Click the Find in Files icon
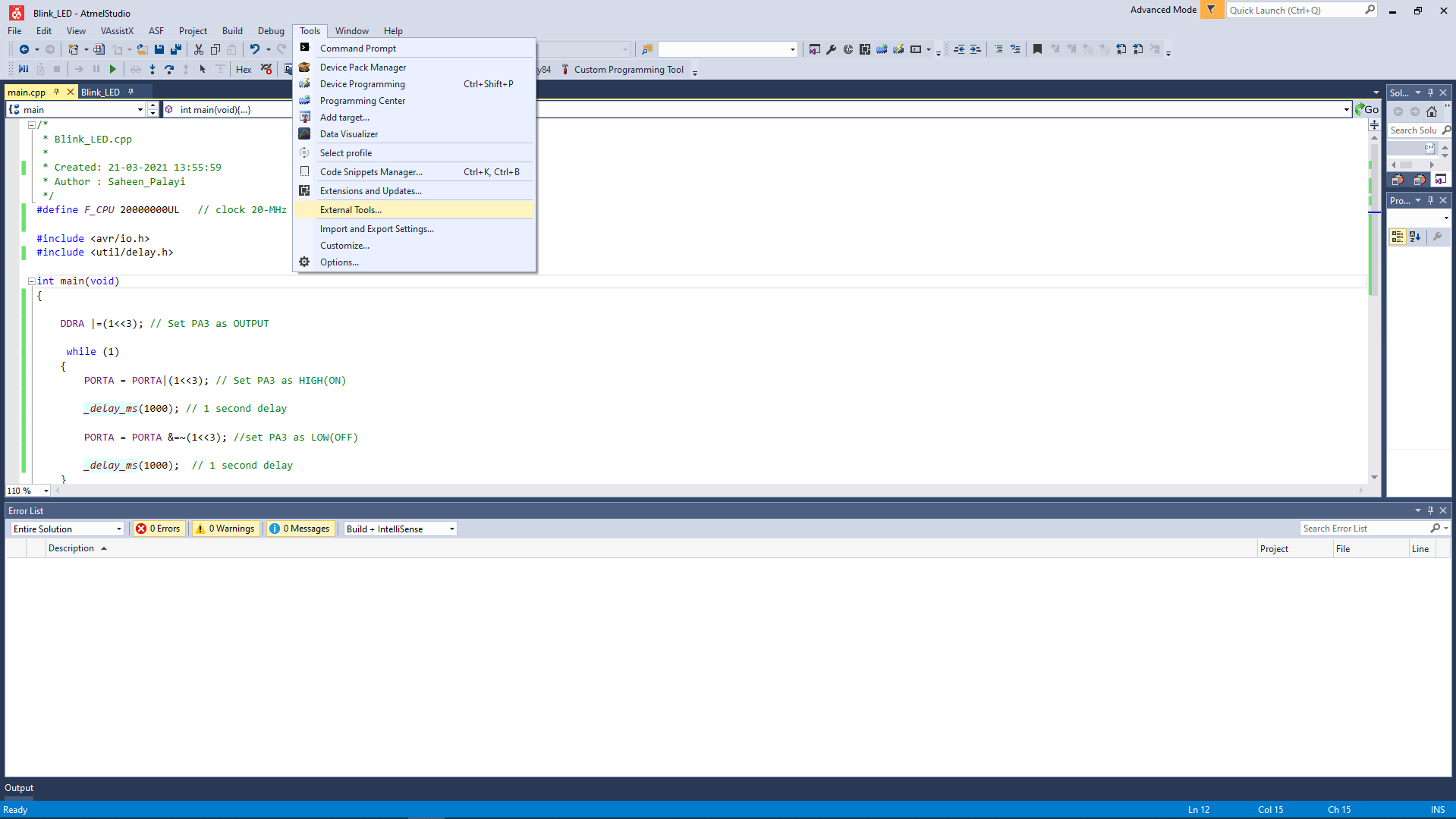 pyautogui.click(x=647, y=49)
